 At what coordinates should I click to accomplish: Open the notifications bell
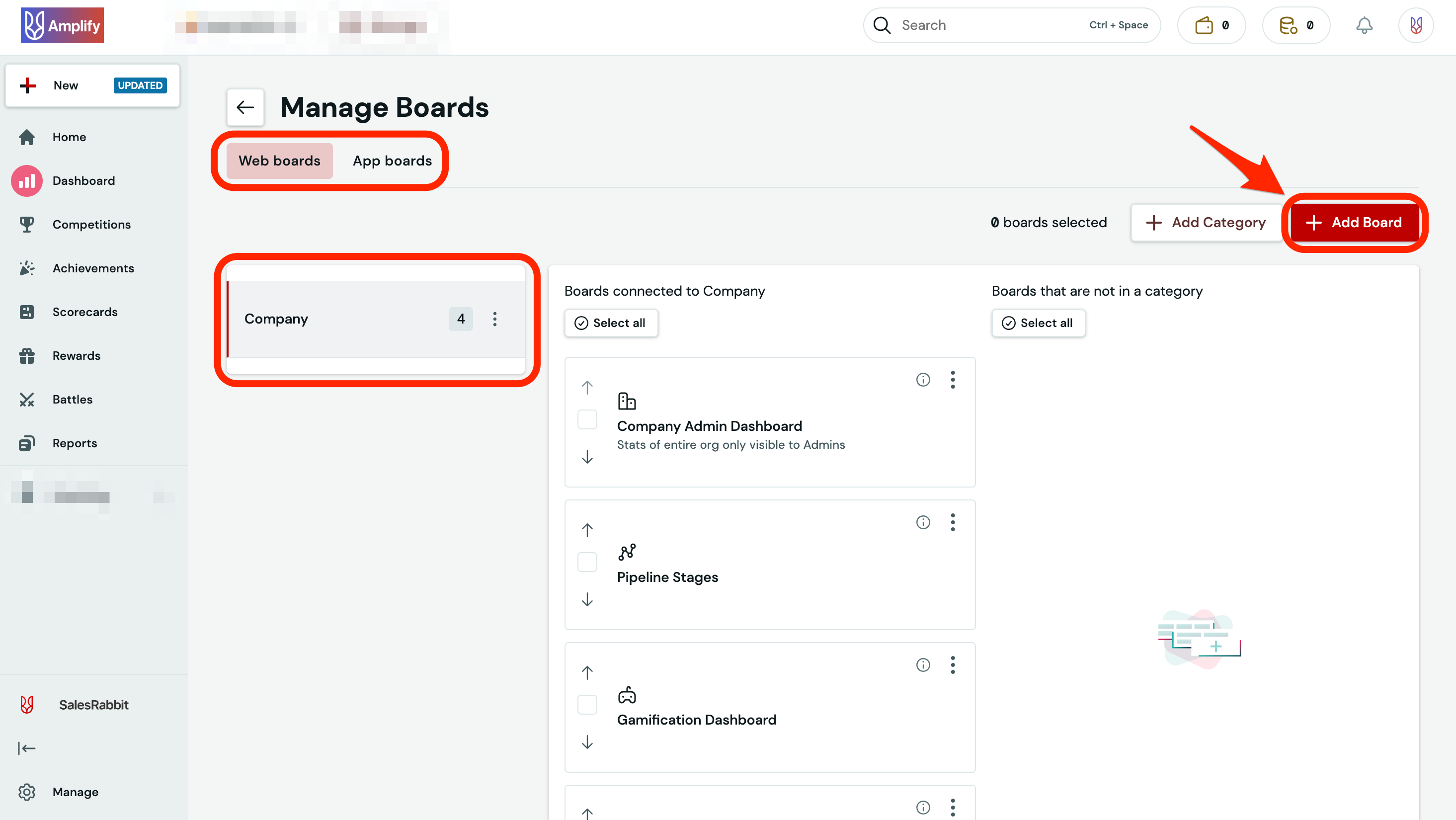pos(1365,25)
